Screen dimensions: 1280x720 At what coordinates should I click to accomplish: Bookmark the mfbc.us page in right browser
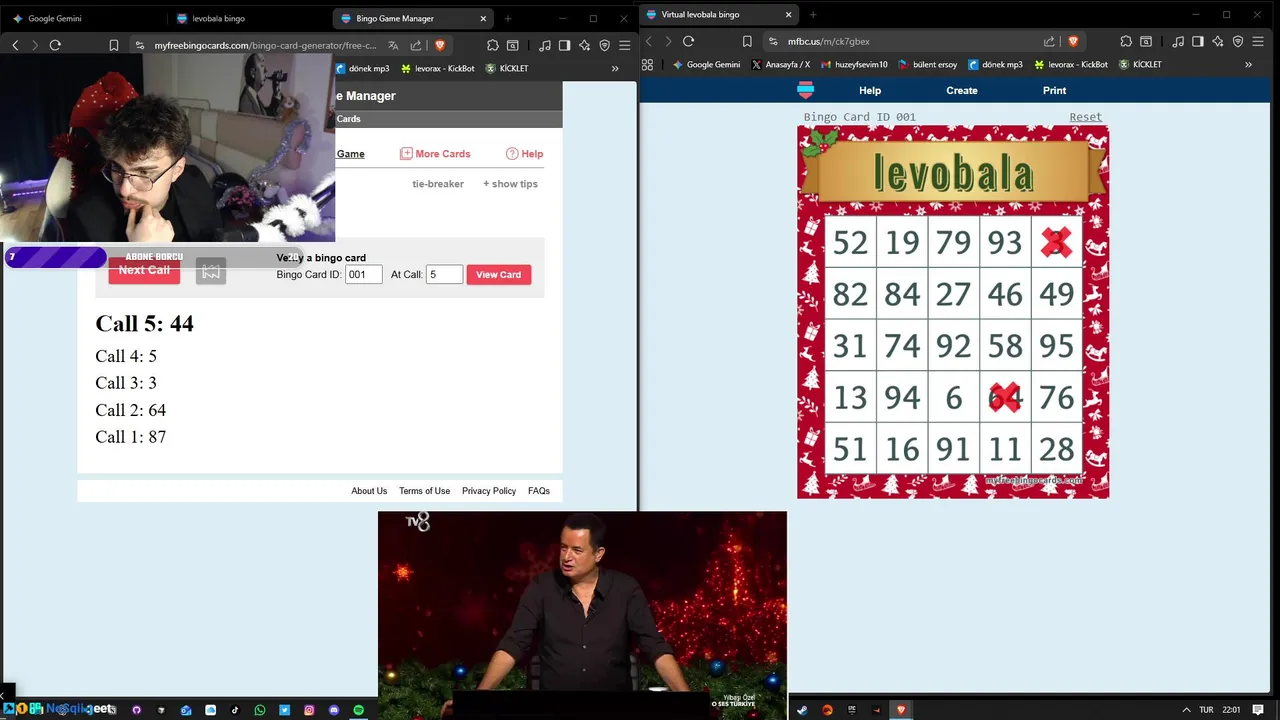747,41
